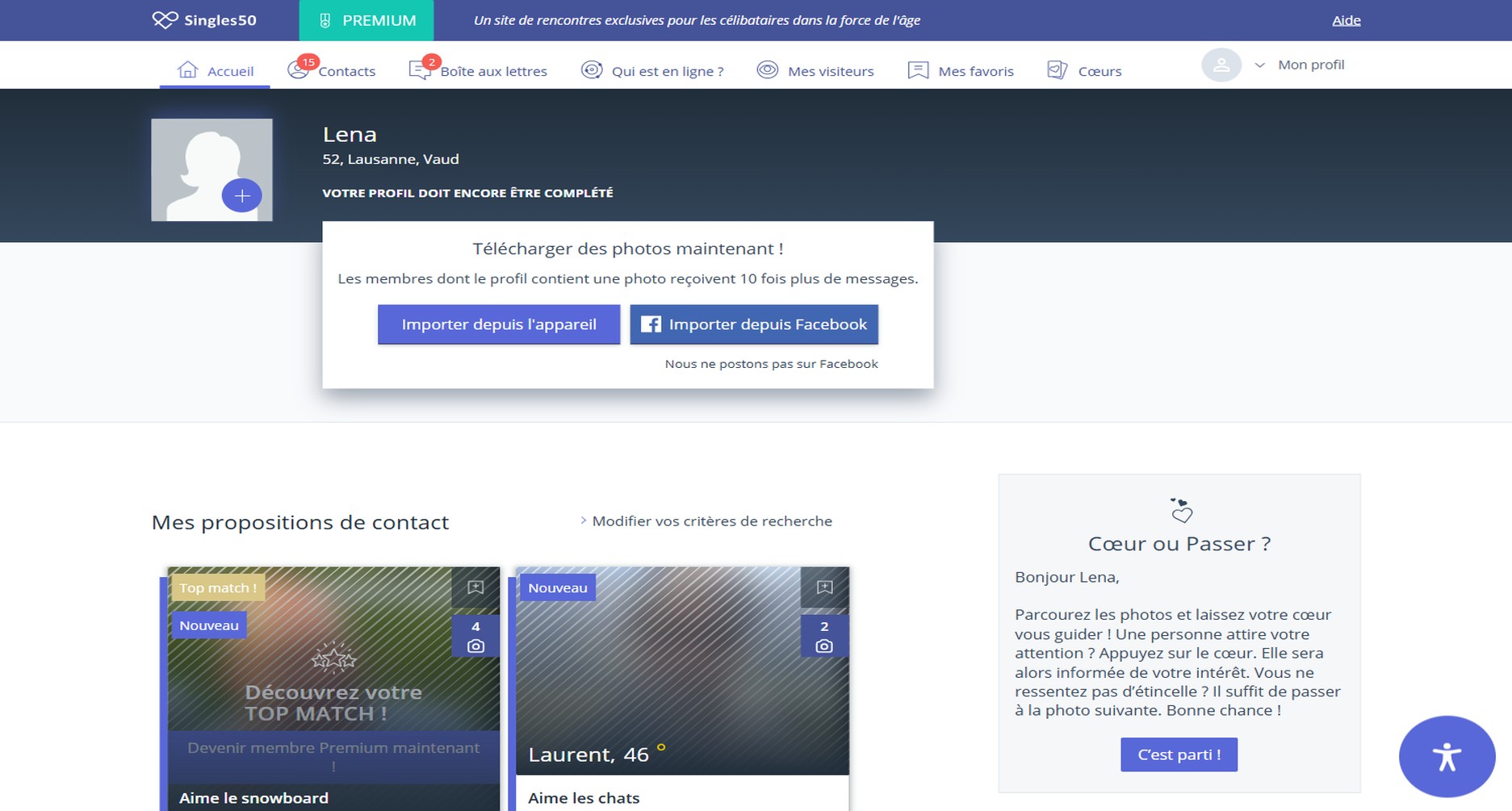Image resolution: width=1512 pixels, height=811 pixels.
Task: Click Lena's profile photo placeholder
Action: 212,169
